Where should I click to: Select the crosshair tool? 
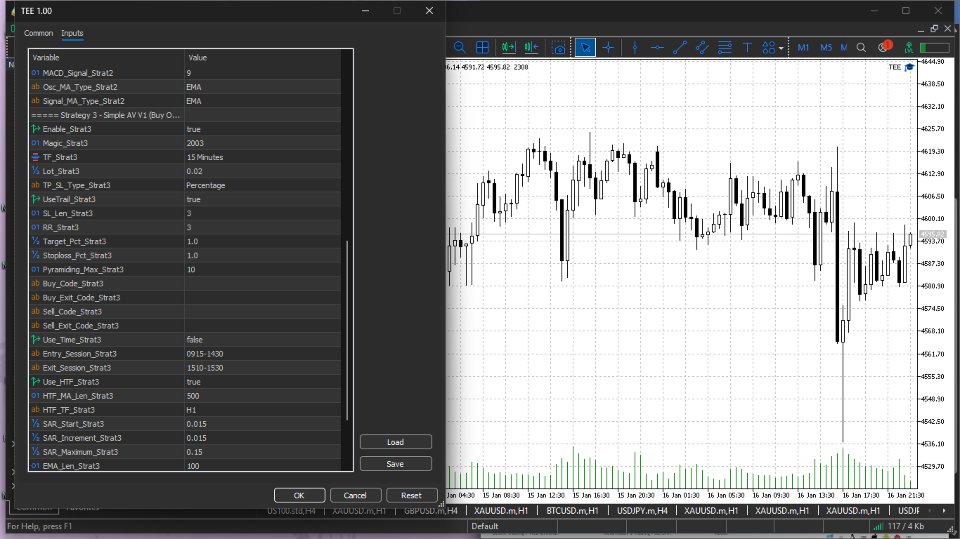pyautogui.click(x=609, y=48)
